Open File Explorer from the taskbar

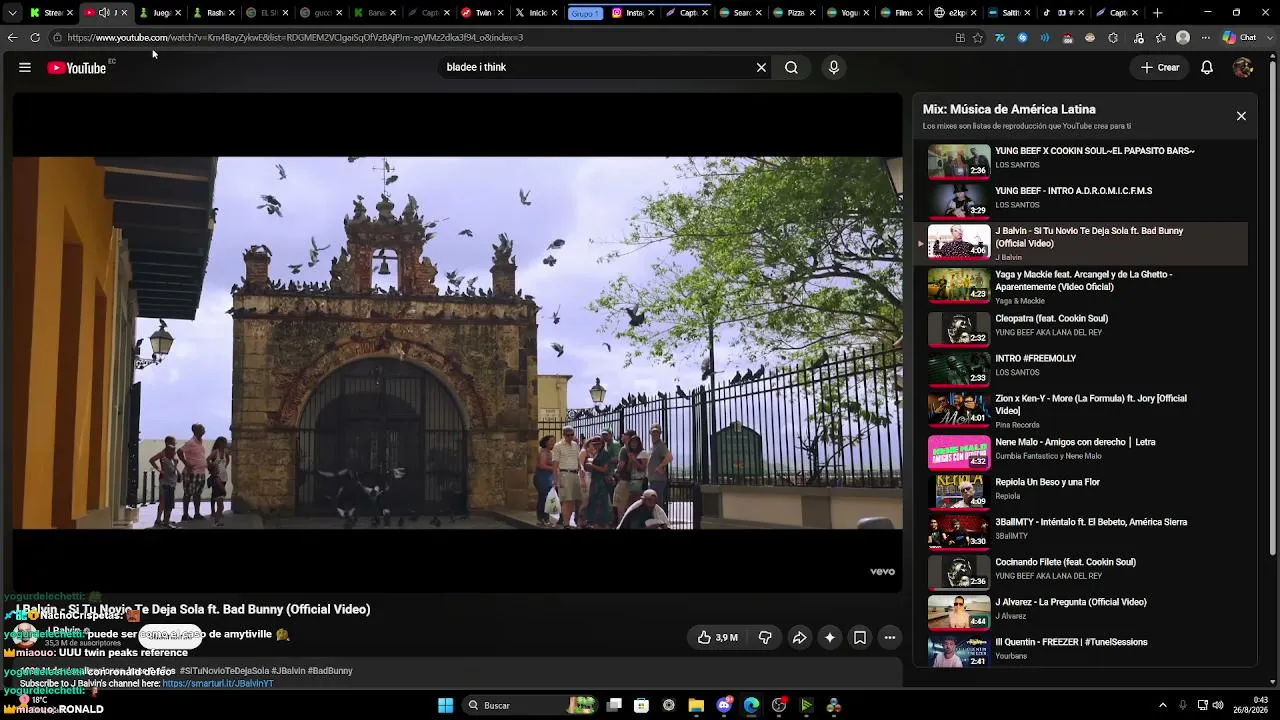tap(696, 706)
